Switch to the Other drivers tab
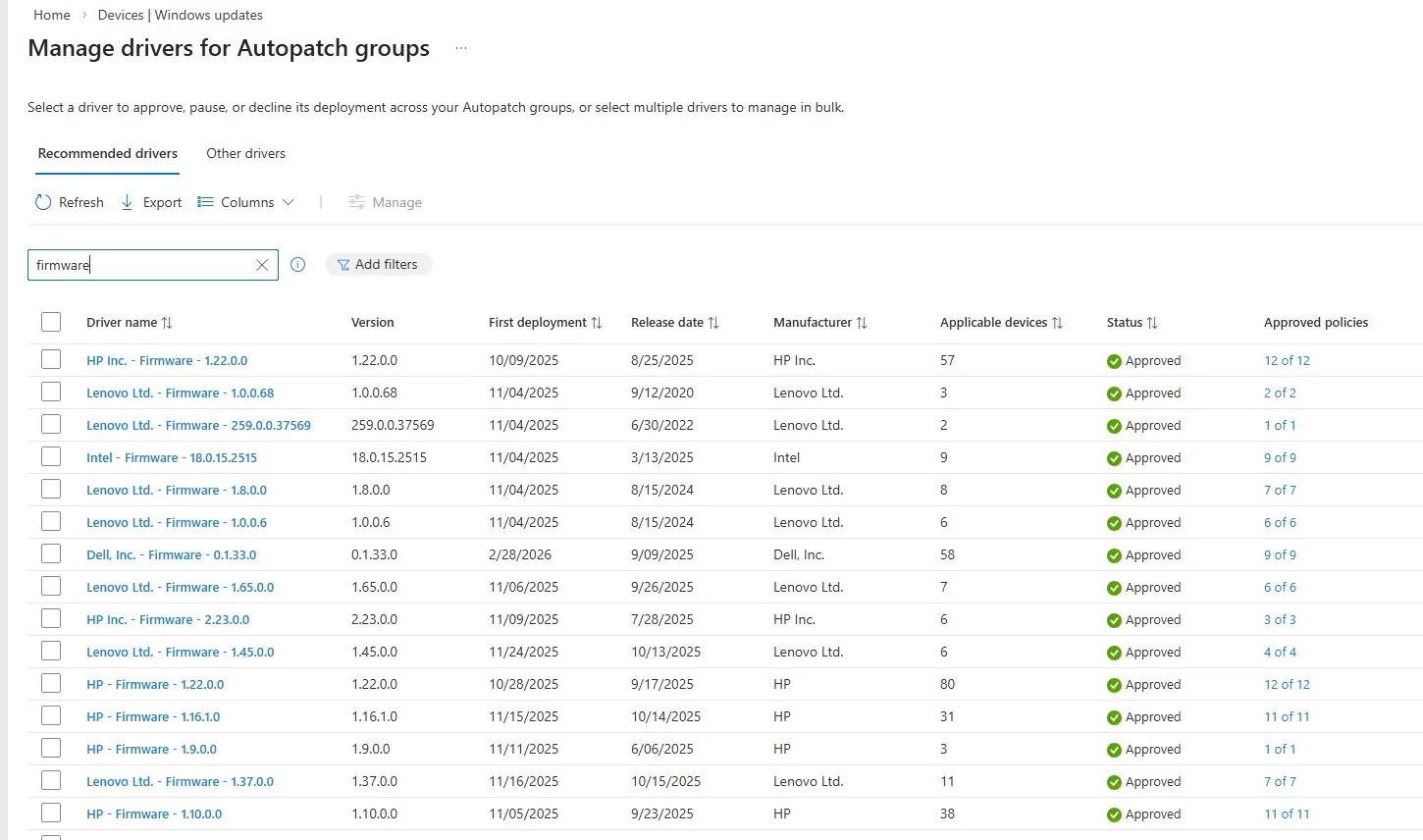The height and width of the screenshot is (840, 1423). click(x=245, y=153)
